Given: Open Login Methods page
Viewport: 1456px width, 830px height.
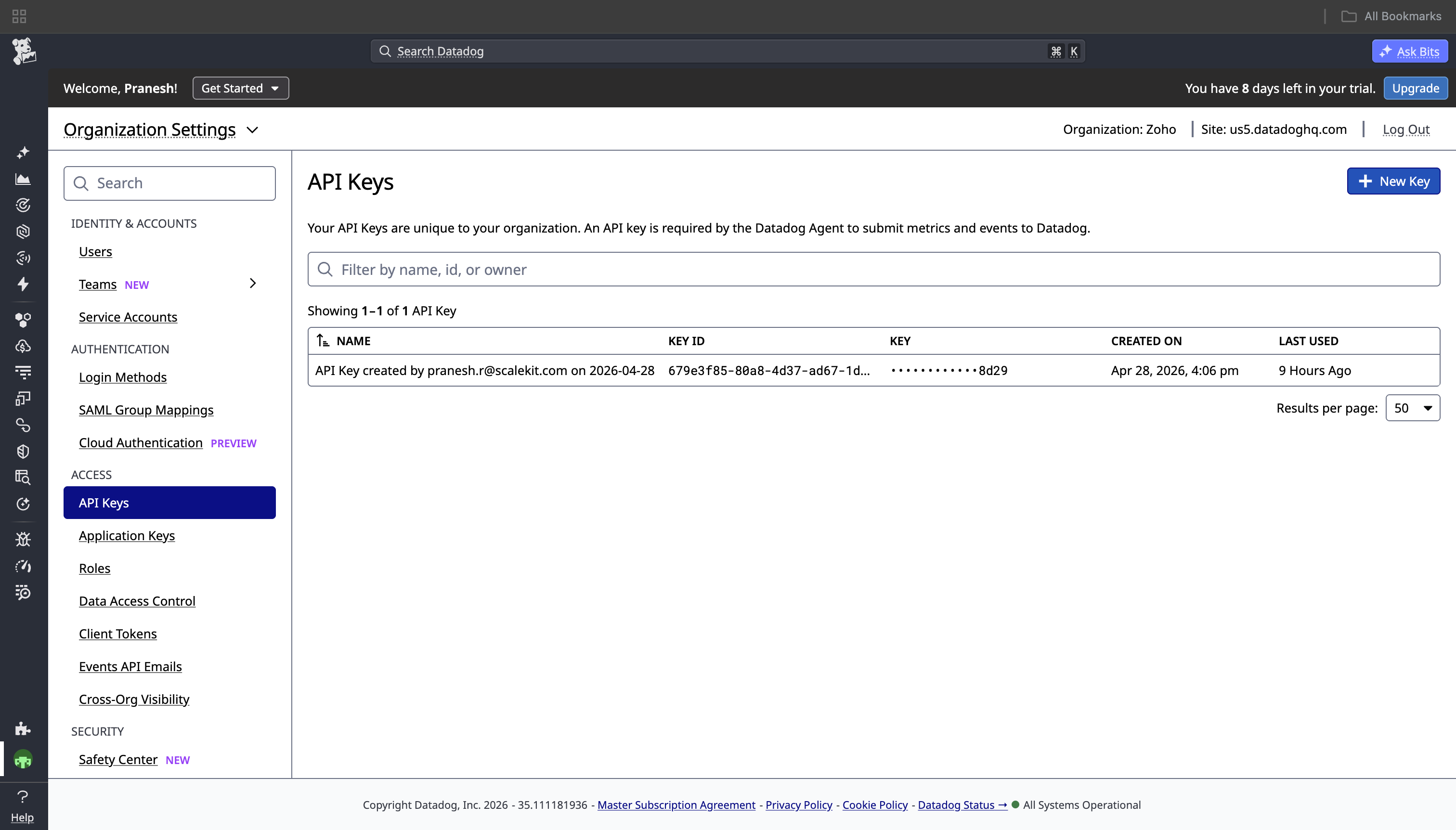Looking at the screenshot, I should [x=123, y=377].
